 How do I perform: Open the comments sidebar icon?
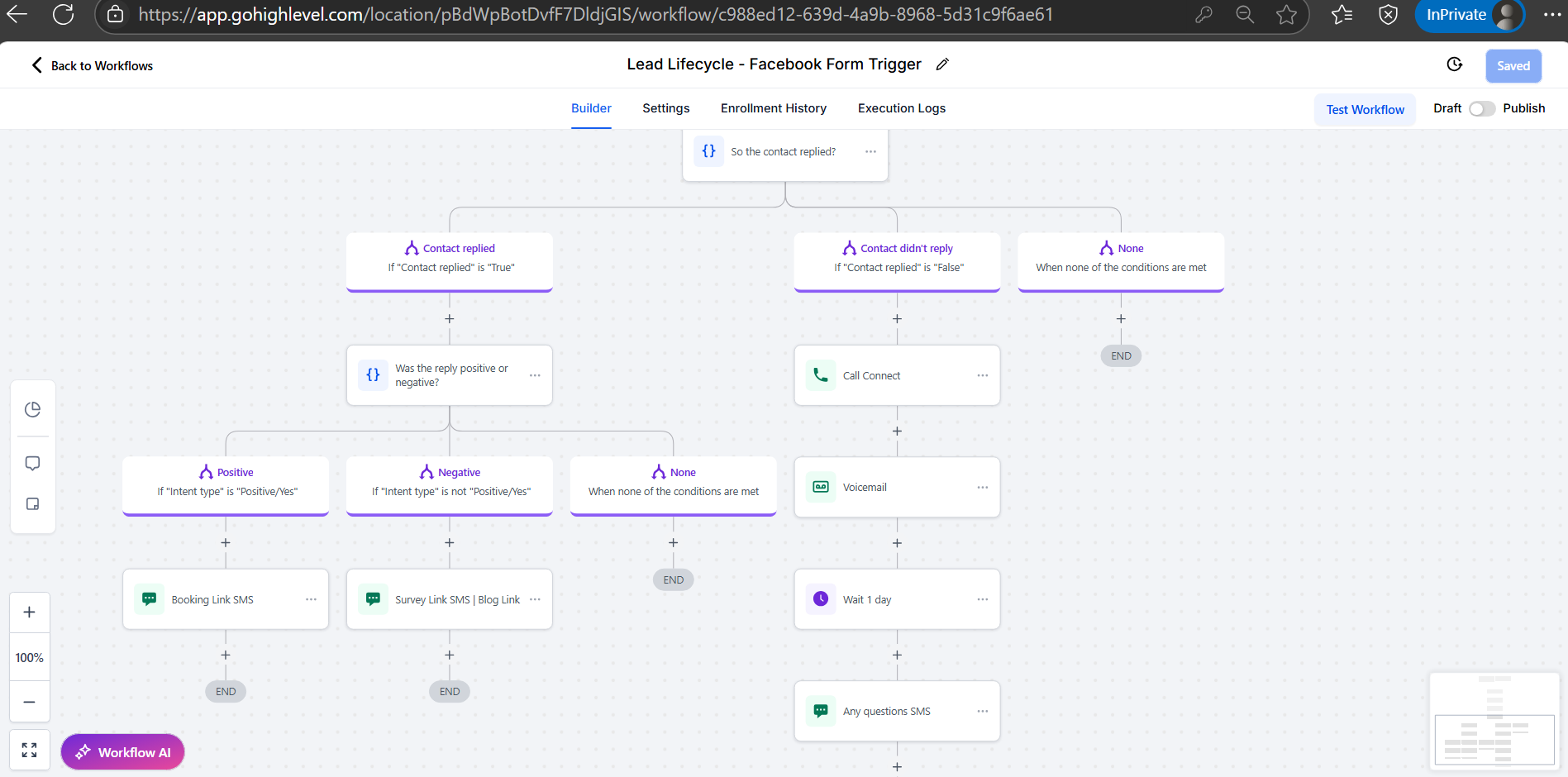(32, 463)
